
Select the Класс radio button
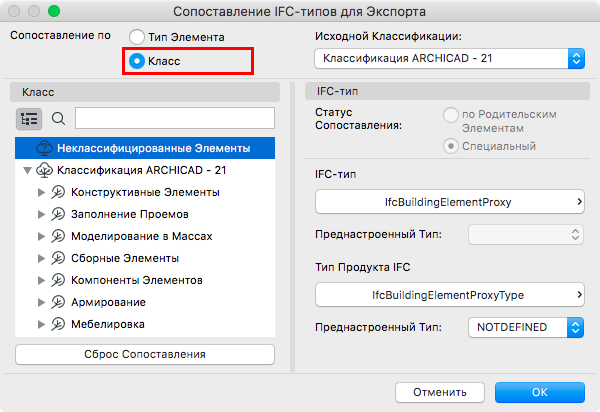click(137, 61)
